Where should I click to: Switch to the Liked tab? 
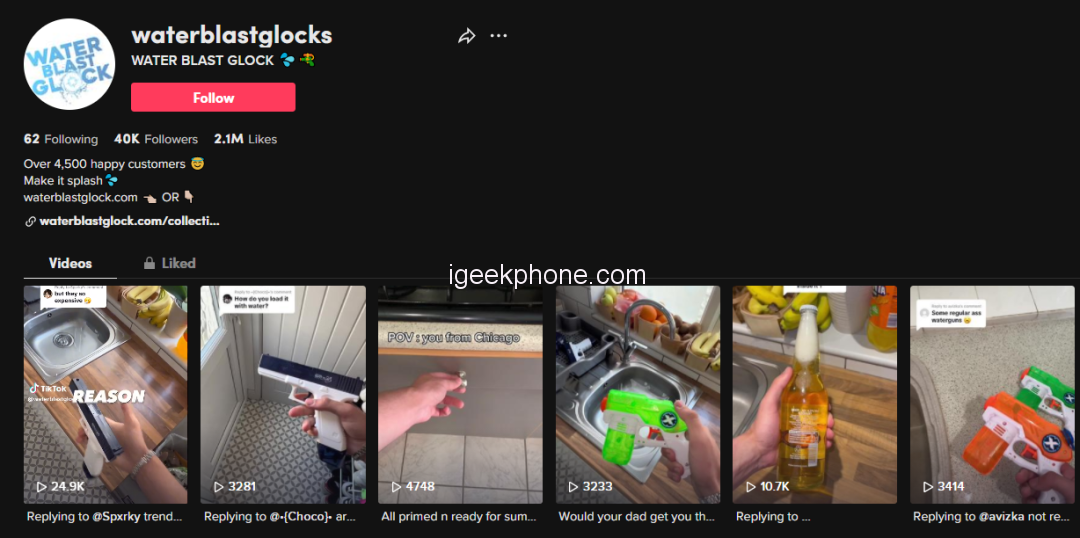coord(169,263)
